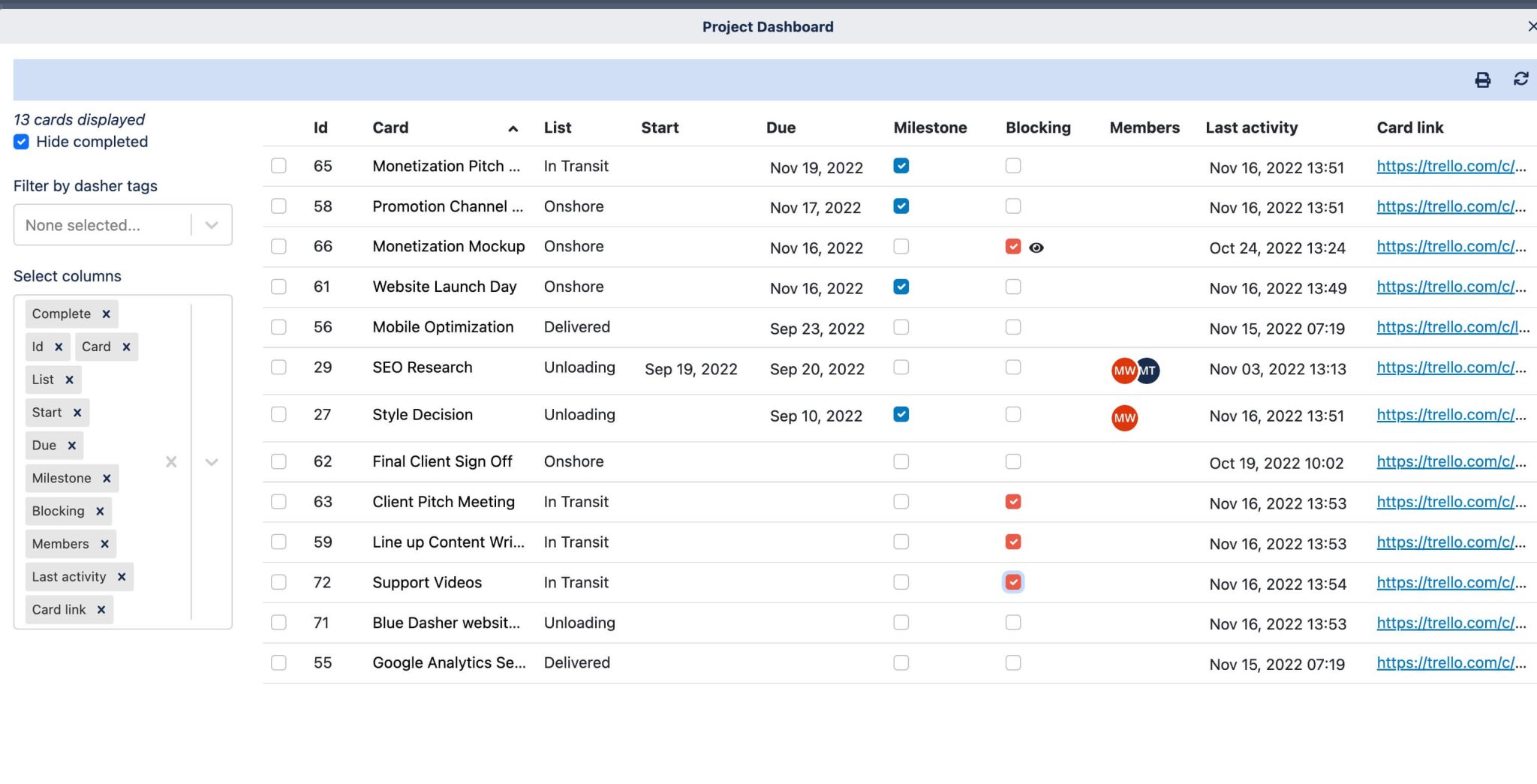The image size is (1537, 784).
Task: Click the MT avatar on SEO Research row
Action: point(1147,369)
